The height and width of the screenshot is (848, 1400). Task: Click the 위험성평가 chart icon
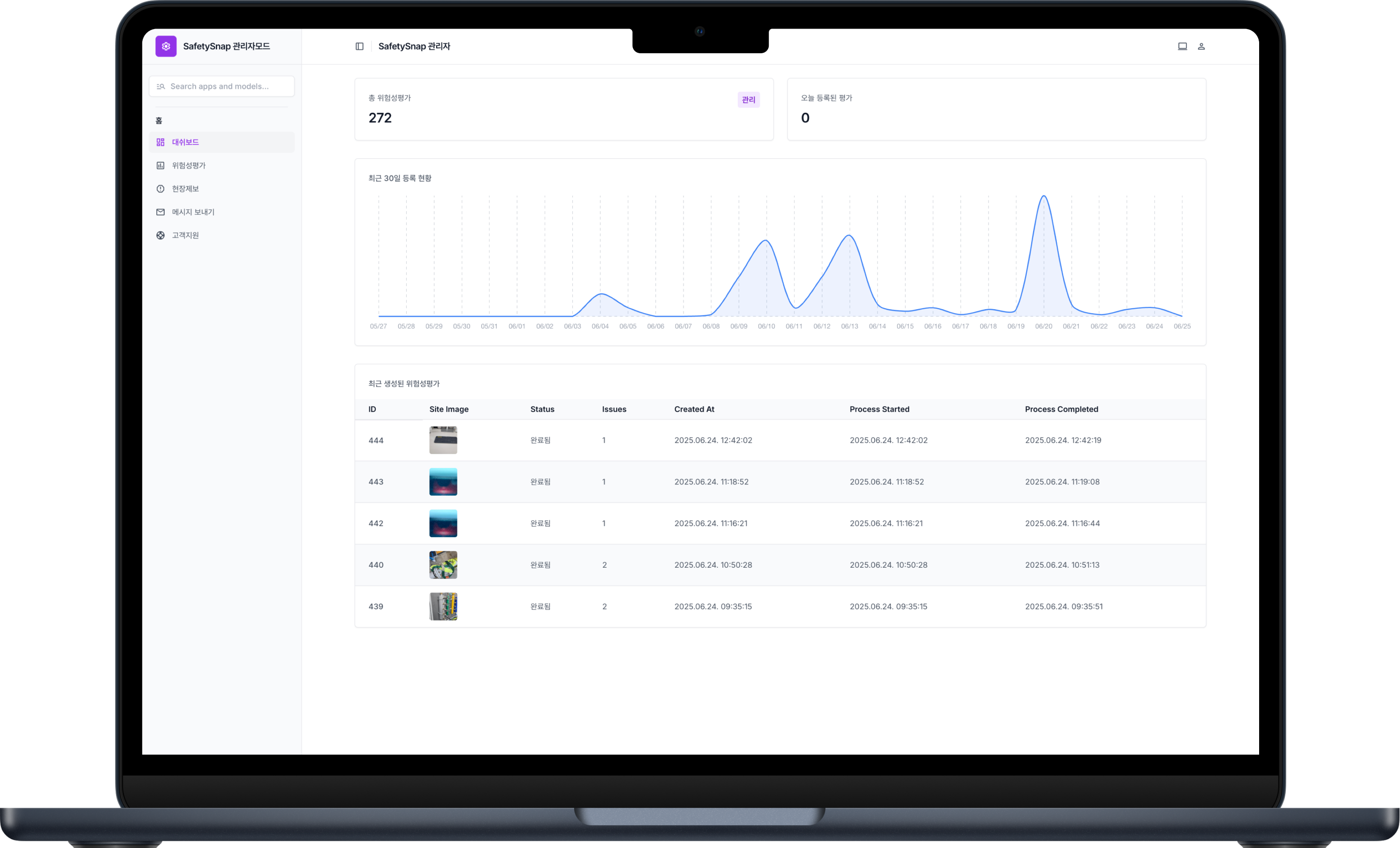[160, 165]
